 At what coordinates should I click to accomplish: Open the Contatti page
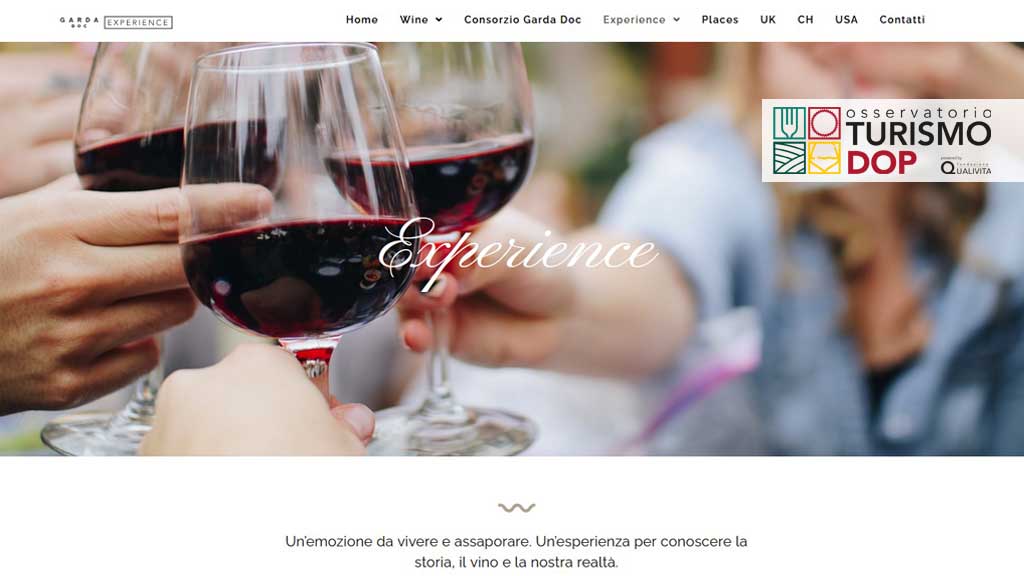coord(902,20)
